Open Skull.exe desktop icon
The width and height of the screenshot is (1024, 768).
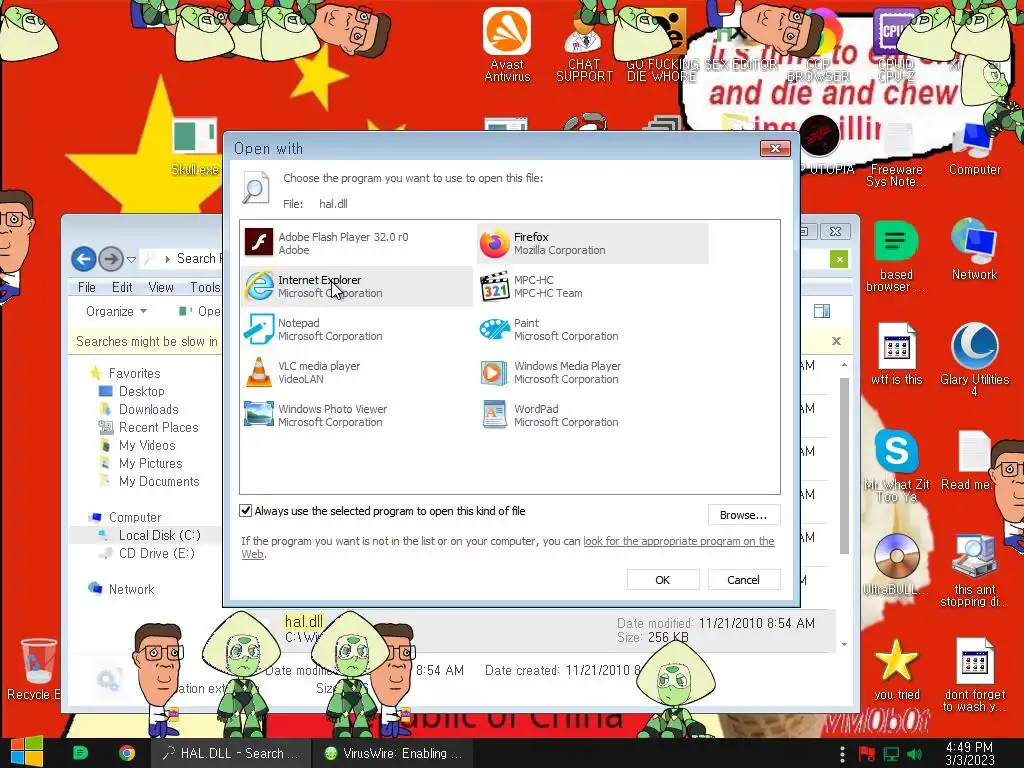pyautogui.click(x=195, y=148)
